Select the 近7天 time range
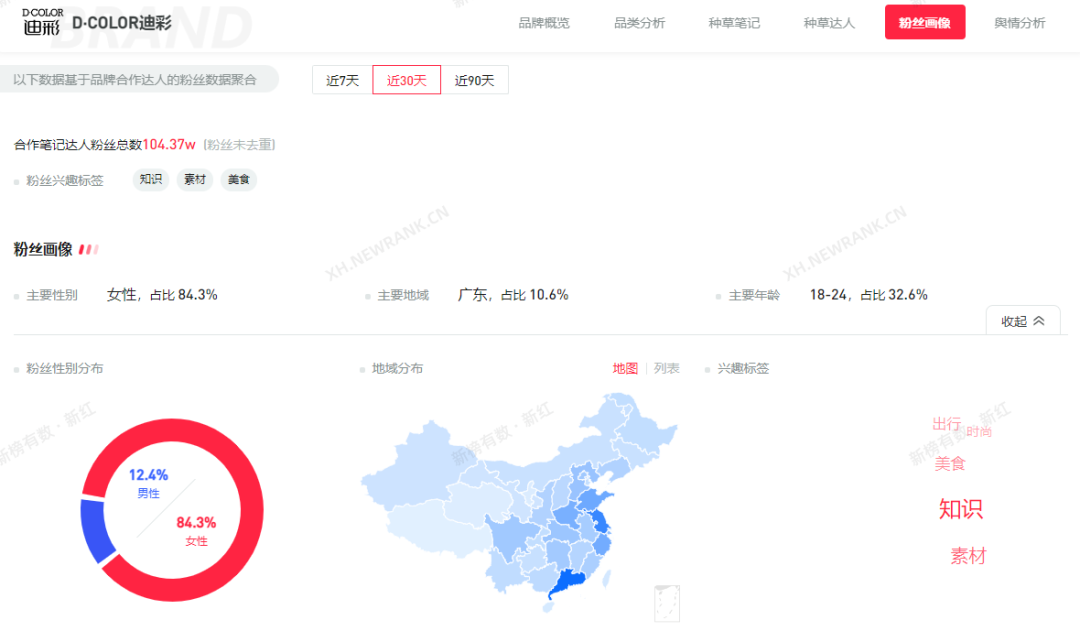This screenshot has width=1080, height=631. tap(342, 81)
